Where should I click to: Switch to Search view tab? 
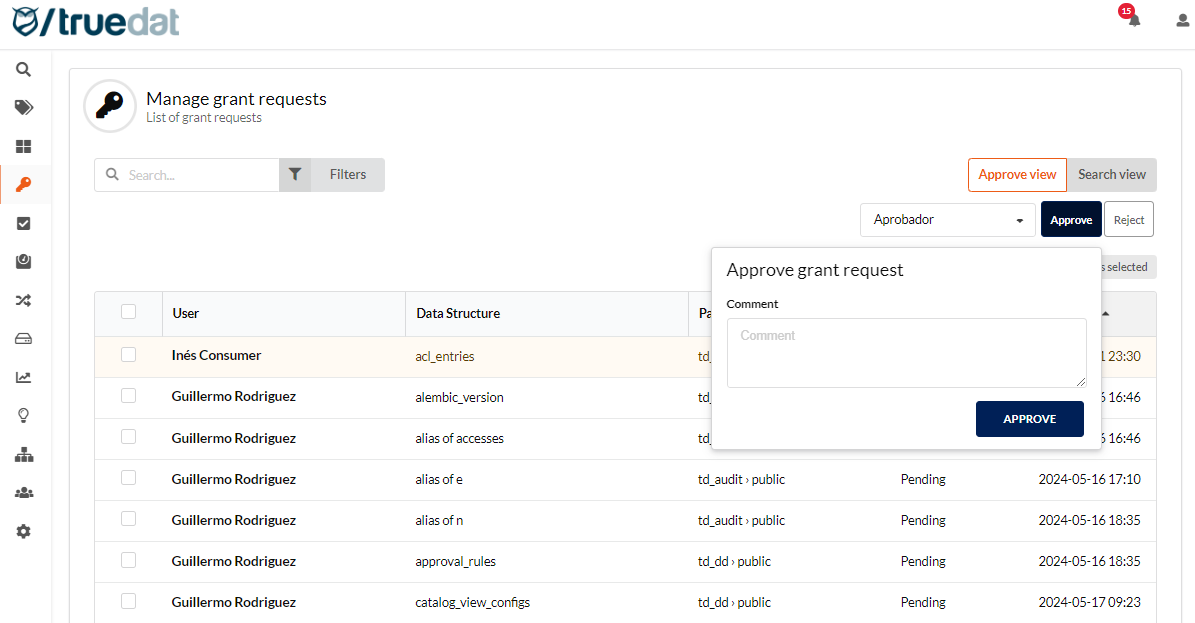click(1111, 175)
